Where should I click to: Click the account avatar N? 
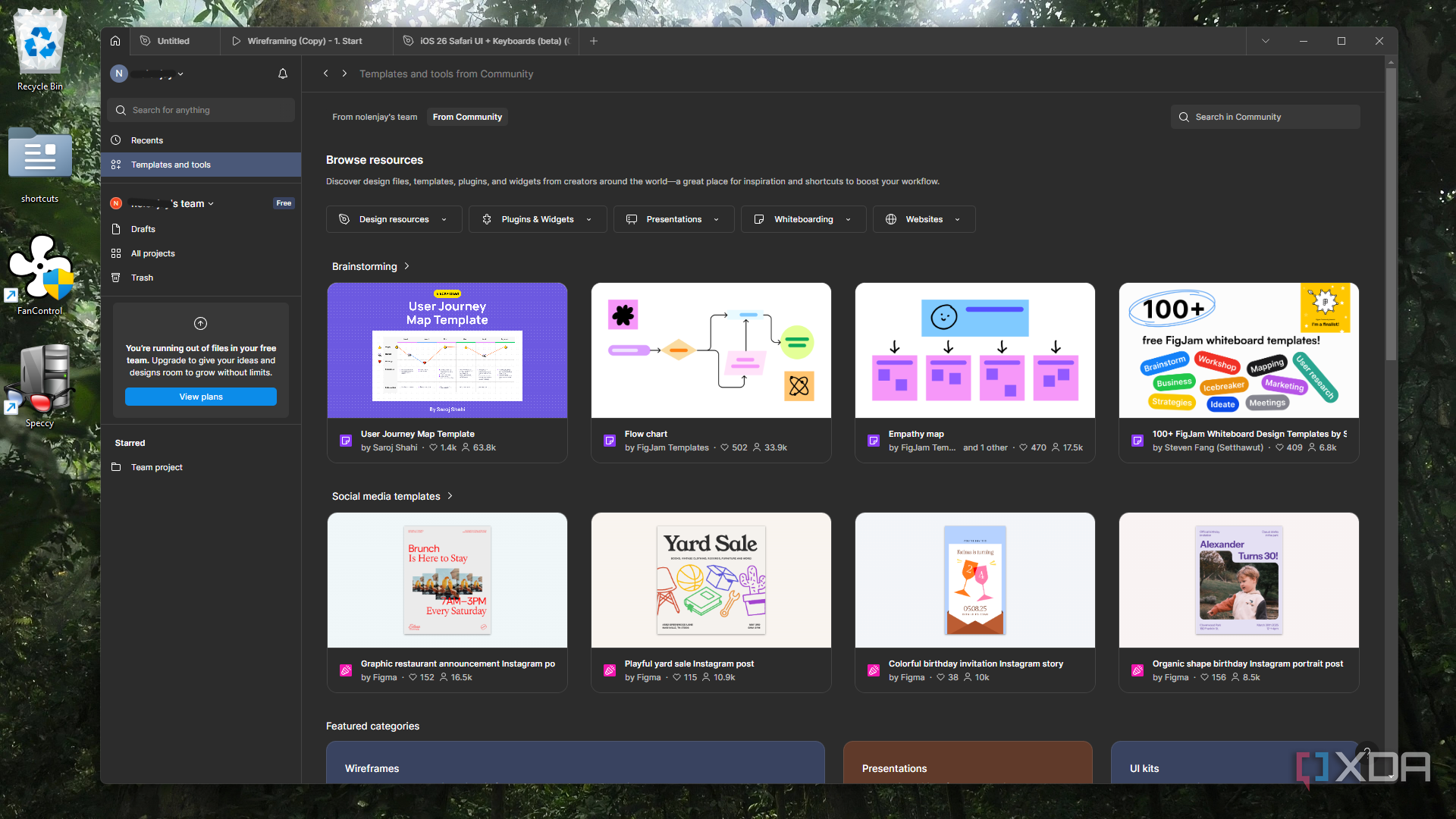[119, 74]
